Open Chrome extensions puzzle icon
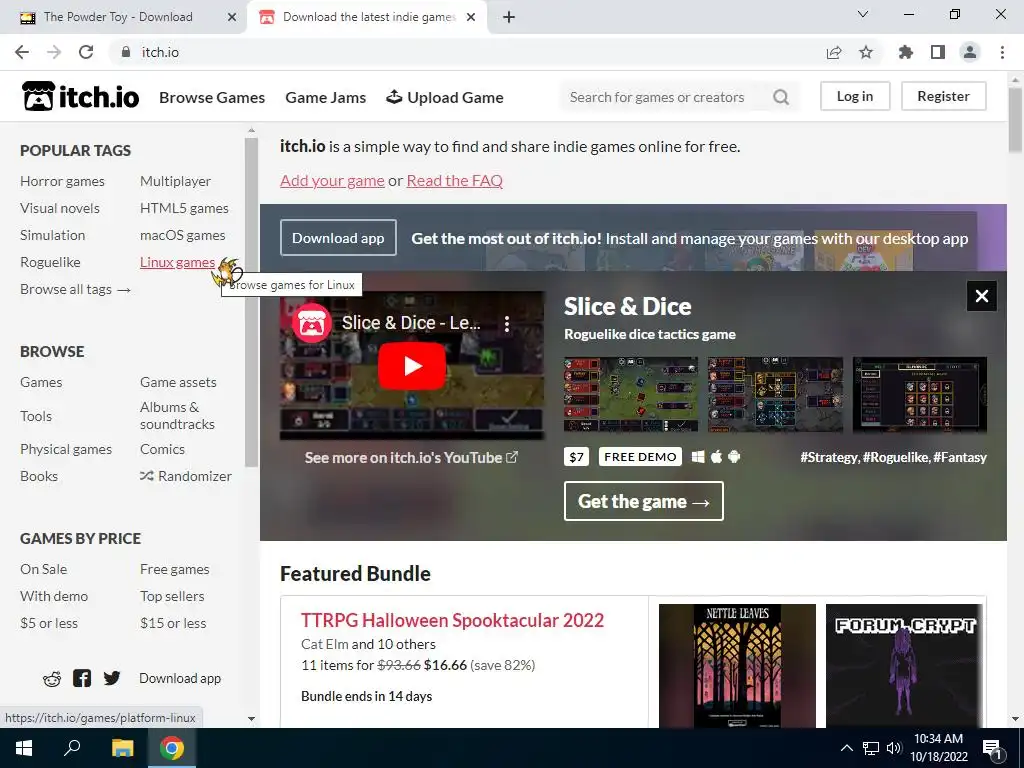 [x=906, y=52]
